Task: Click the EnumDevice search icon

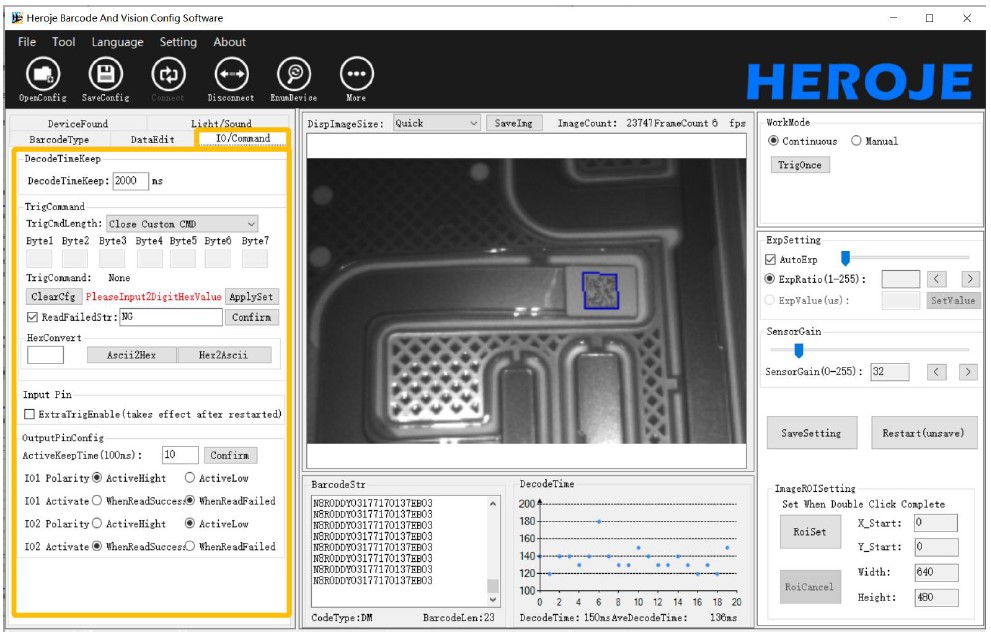Action: [x=294, y=74]
